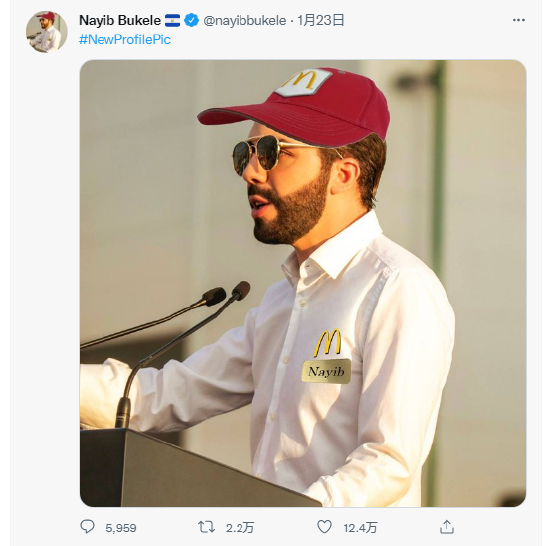Click the 2.2万 retweet count

click(240, 528)
